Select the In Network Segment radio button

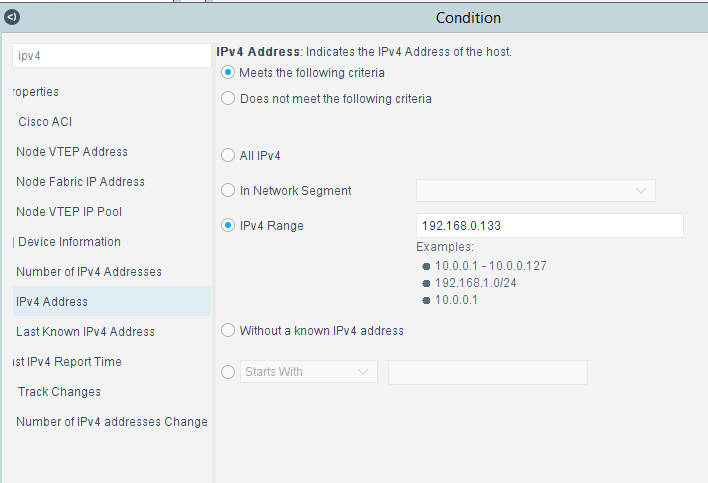(228, 190)
